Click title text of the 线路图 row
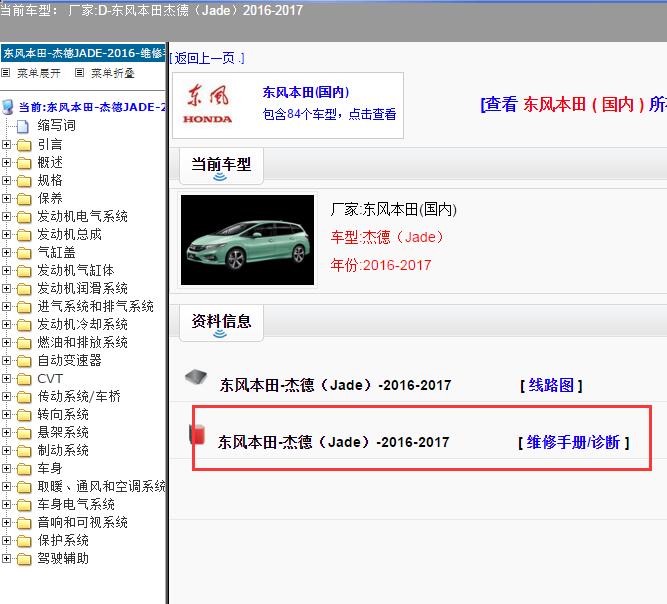This screenshot has height=604, width=667. [x=336, y=385]
